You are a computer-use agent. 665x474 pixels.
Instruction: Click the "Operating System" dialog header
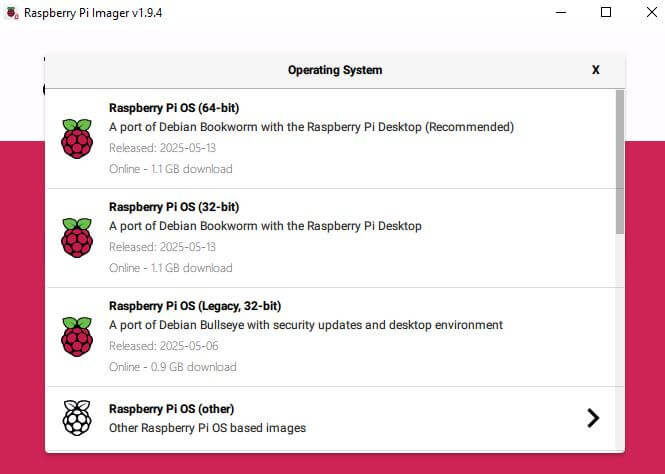point(335,70)
